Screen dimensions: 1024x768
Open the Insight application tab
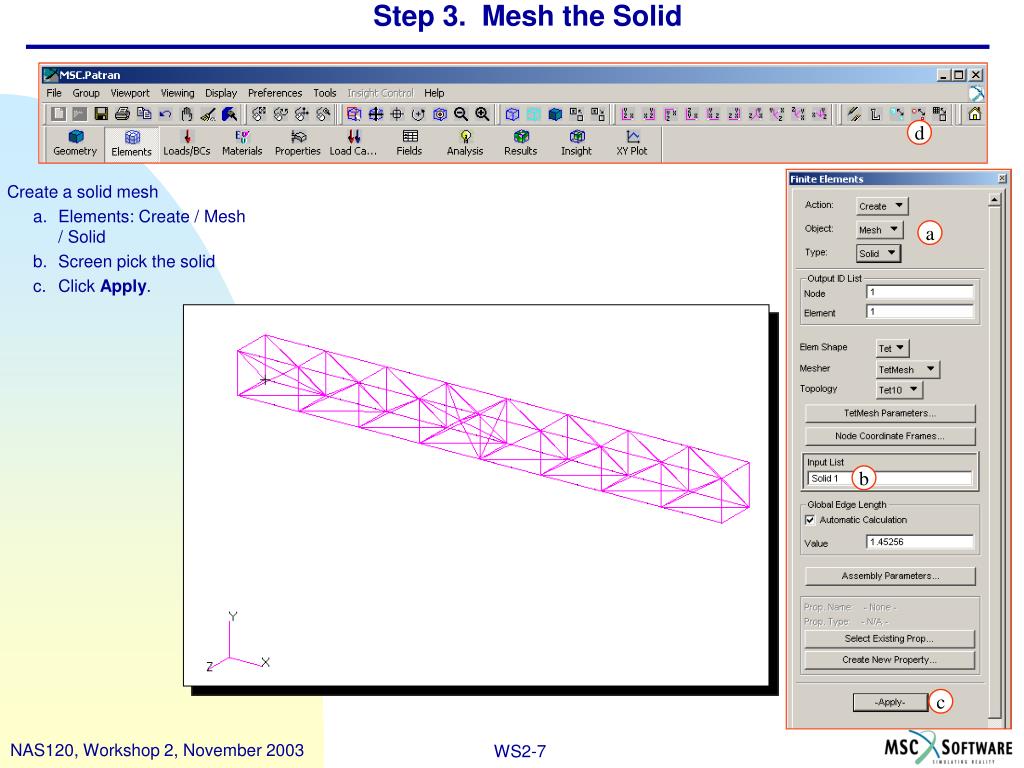[x=576, y=143]
